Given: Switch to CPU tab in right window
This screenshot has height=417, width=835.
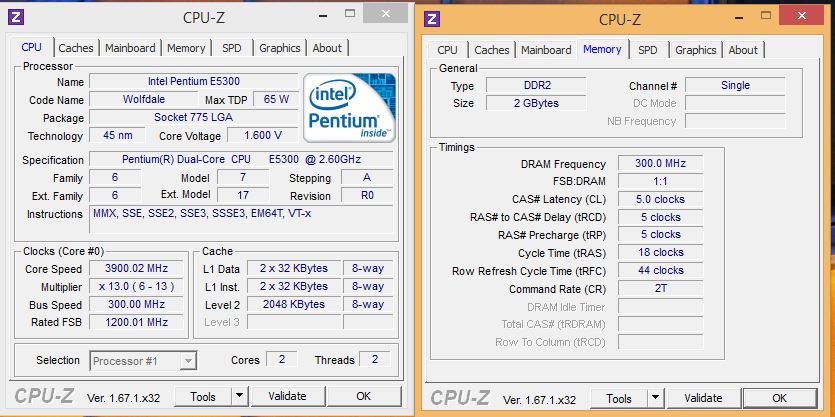Looking at the screenshot, I should [447, 50].
